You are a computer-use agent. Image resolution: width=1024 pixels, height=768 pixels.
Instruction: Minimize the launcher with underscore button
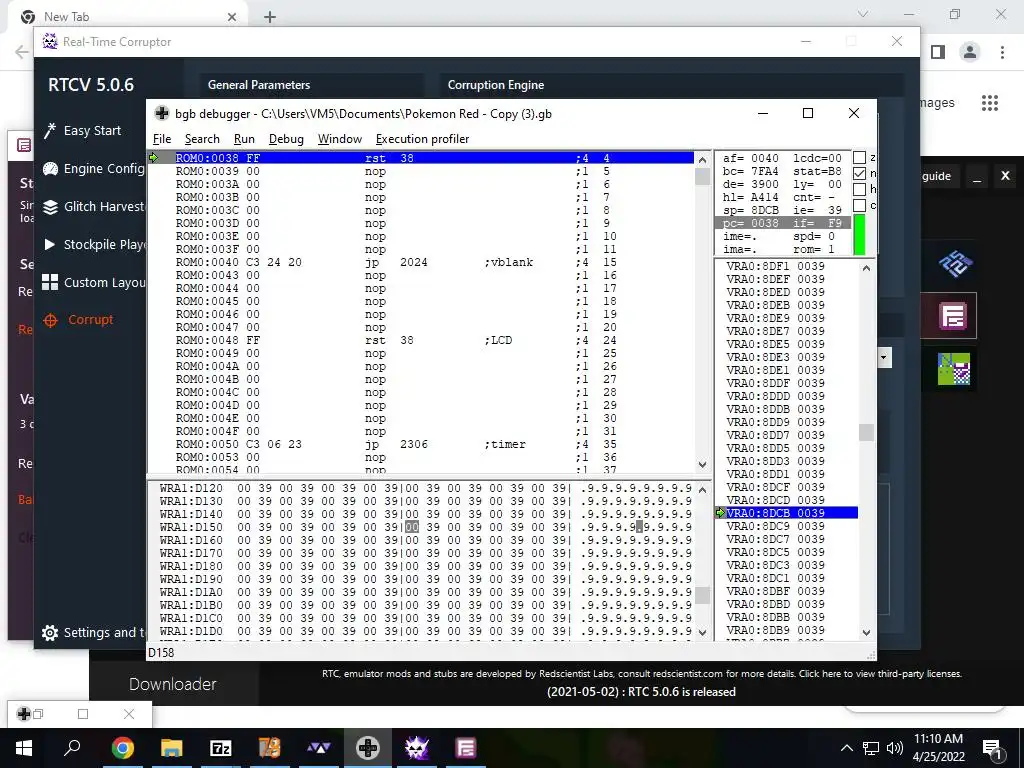pyautogui.click(x=977, y=176)
